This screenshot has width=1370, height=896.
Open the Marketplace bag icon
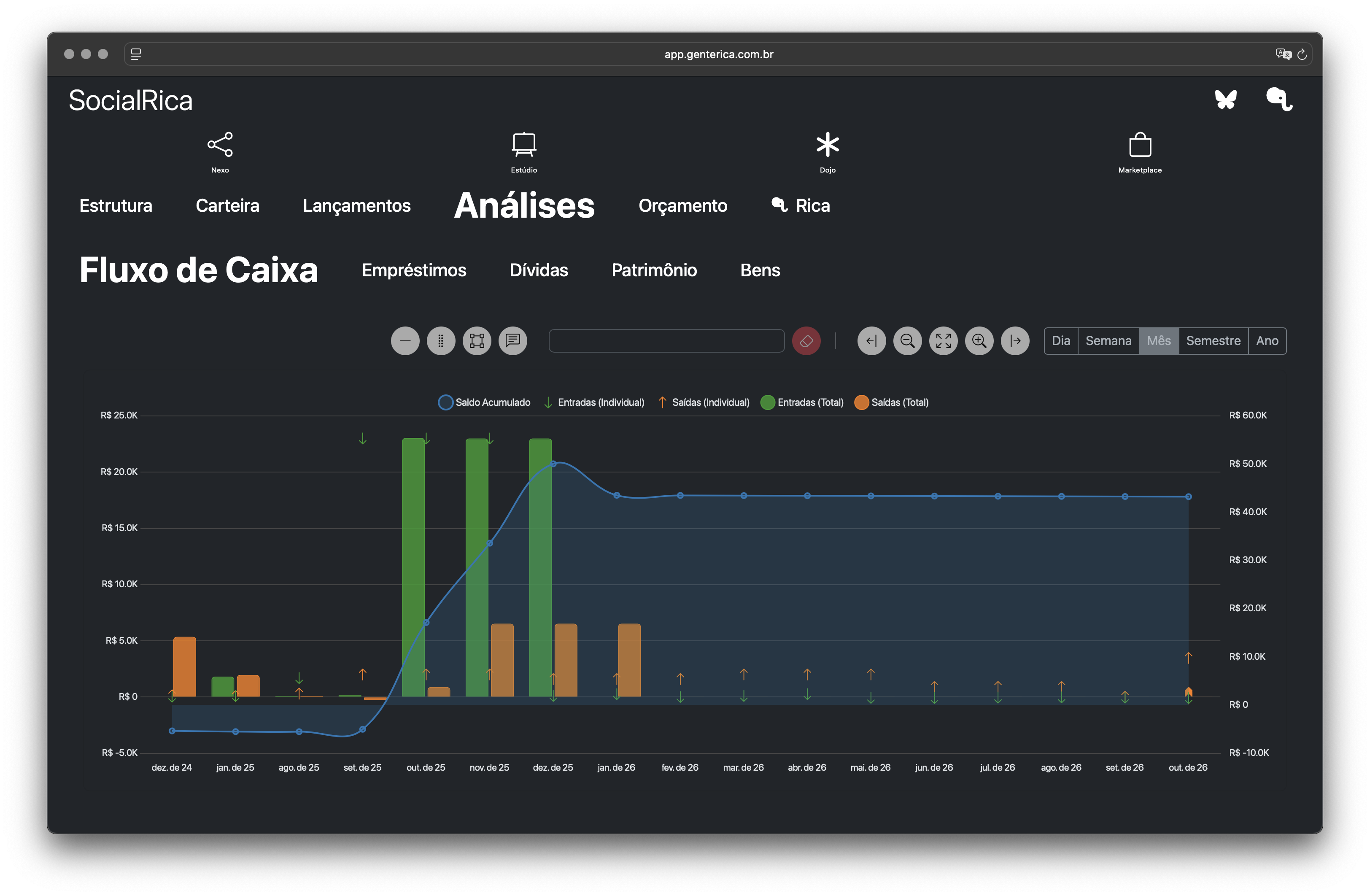click(x=1140, y=145)
